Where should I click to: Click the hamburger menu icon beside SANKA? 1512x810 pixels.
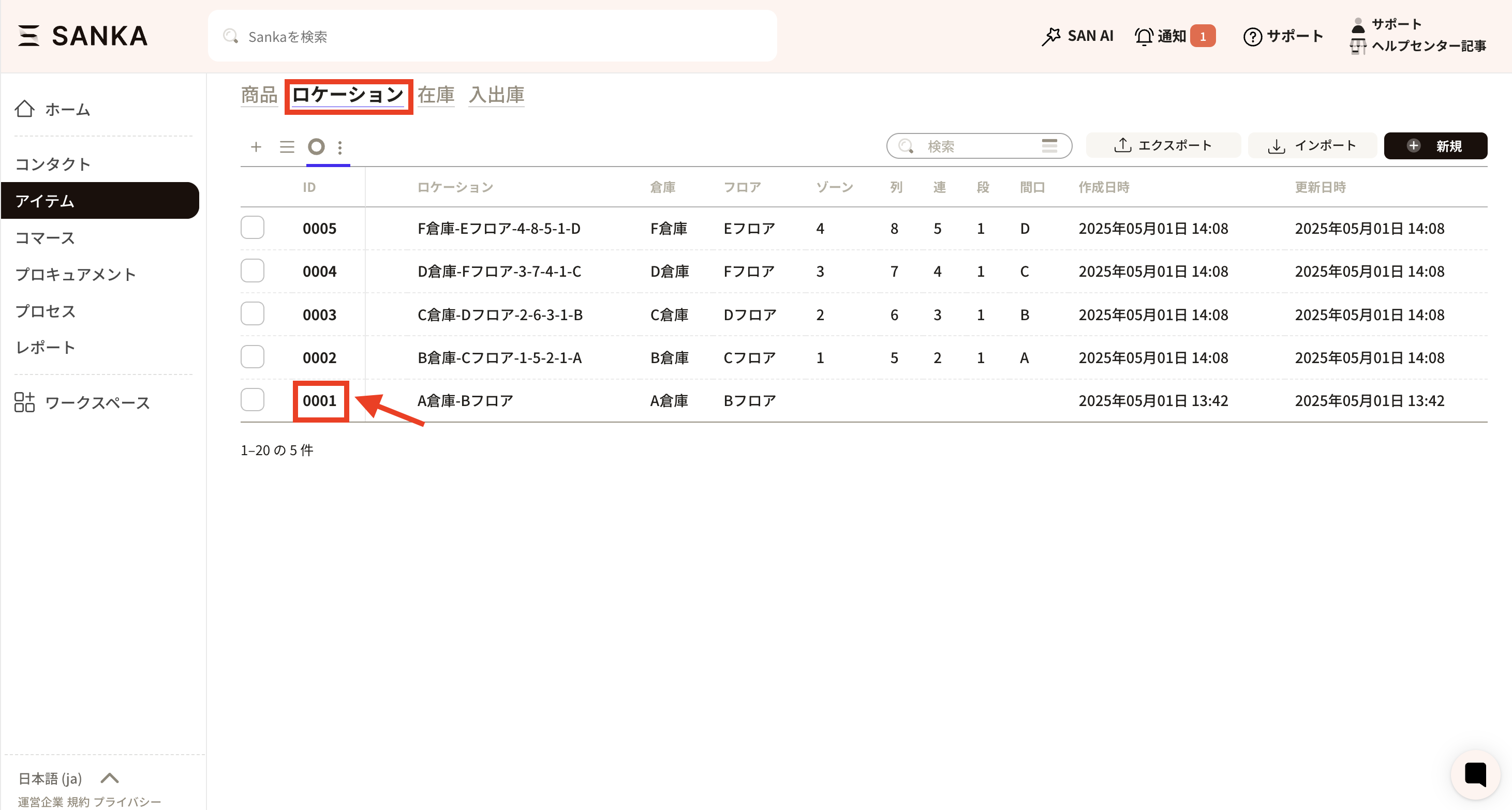coord(28,36)
